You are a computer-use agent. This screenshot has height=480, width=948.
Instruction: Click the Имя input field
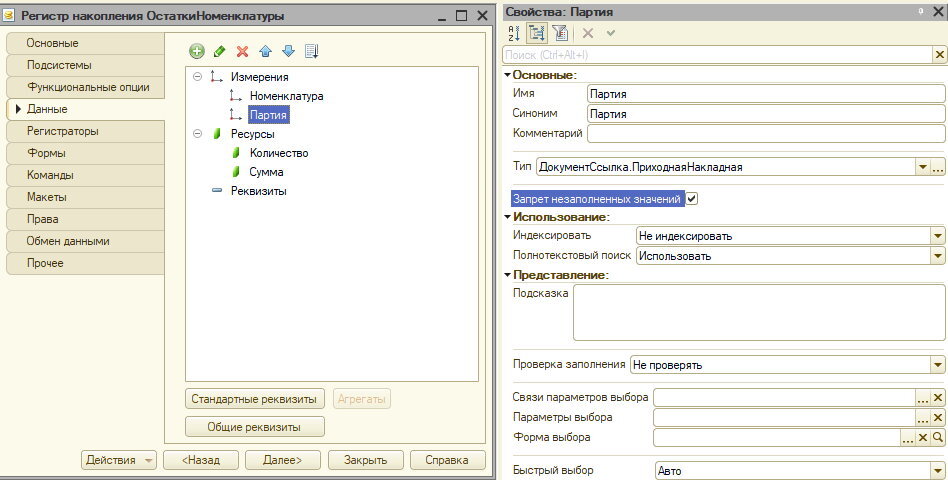click(766, 94)
